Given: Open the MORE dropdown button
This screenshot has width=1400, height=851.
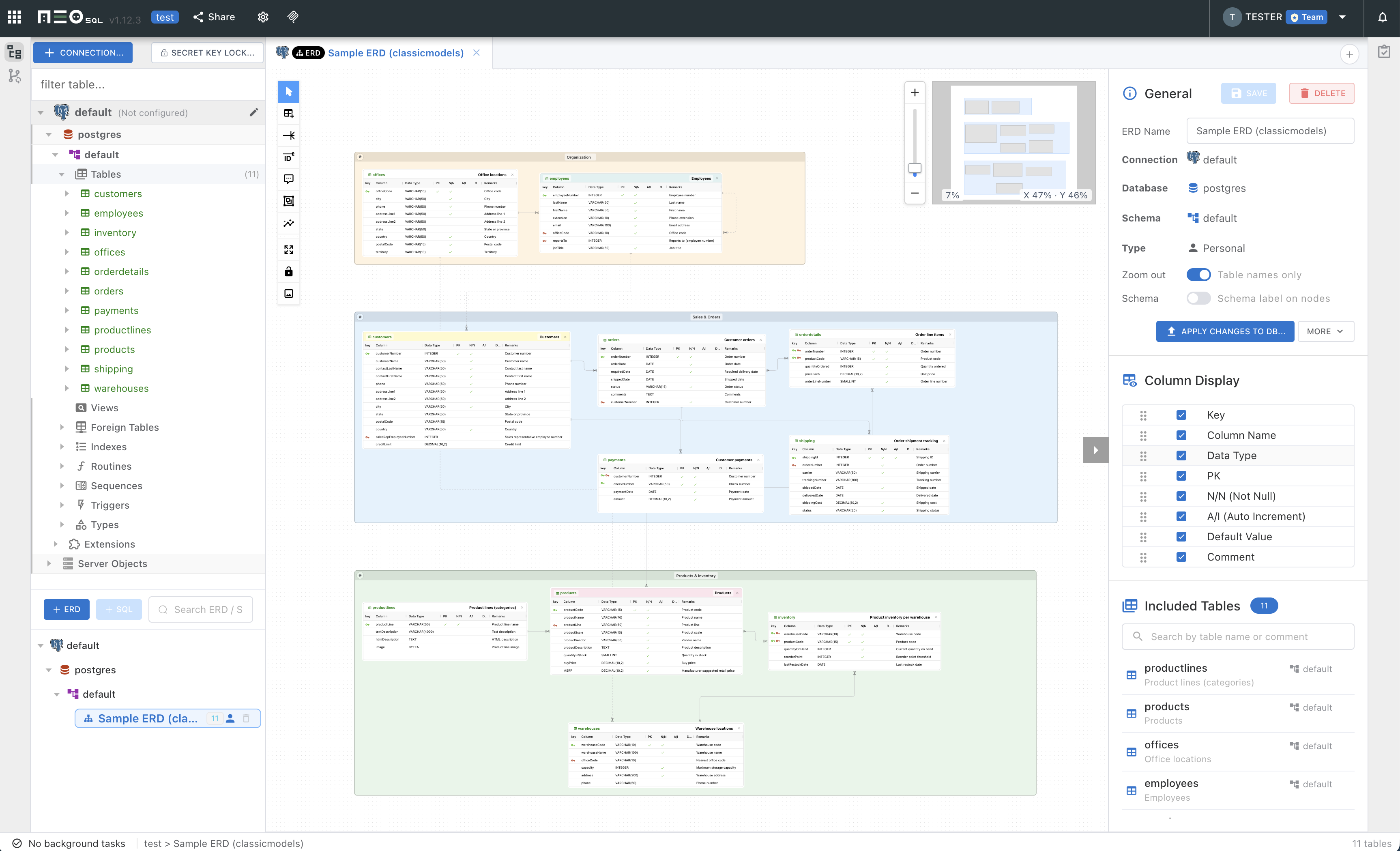Looking at the screenshot, I should click(x=1325, y=331).
